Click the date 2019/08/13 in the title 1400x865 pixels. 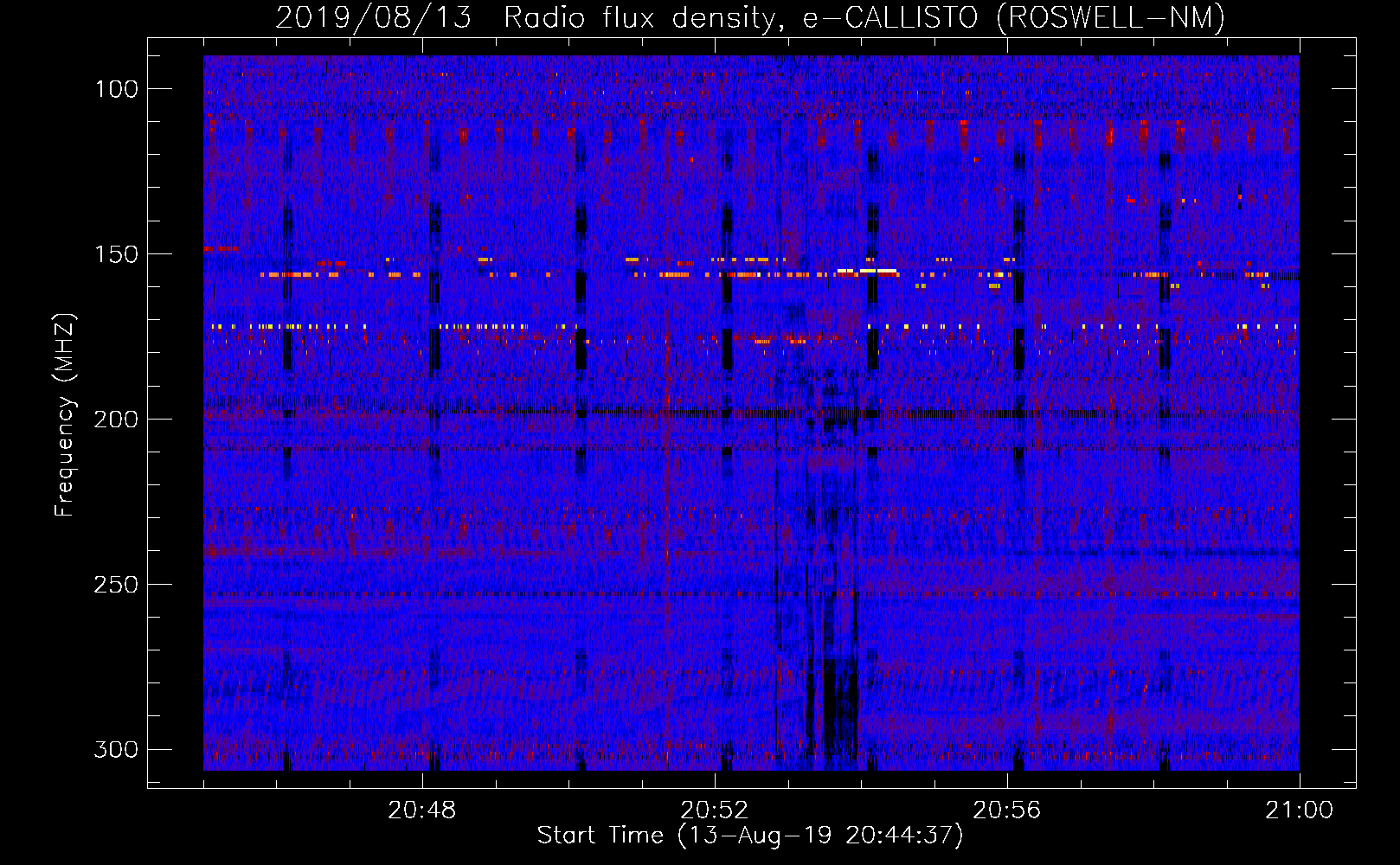pyautogui.click(x=374, y=18)
